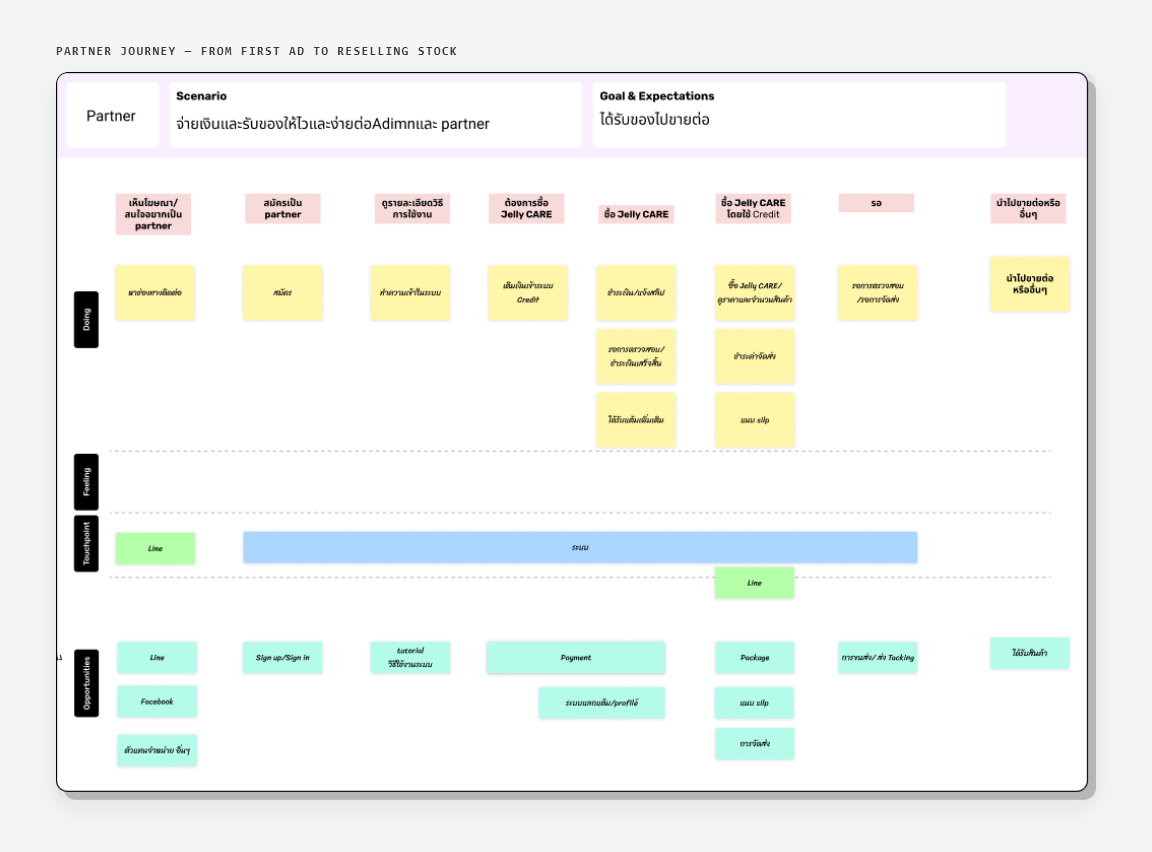Click the yellow note under the 'รอ' header
This screenshot has height=852, width=1152.
click(x=878, y=292)
